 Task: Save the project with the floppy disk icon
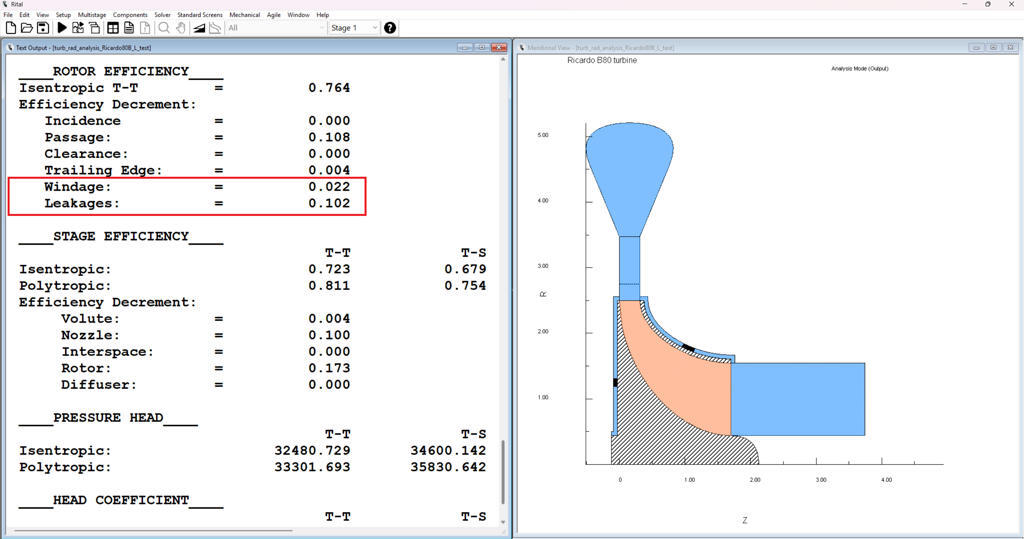(x=43, y=28)
